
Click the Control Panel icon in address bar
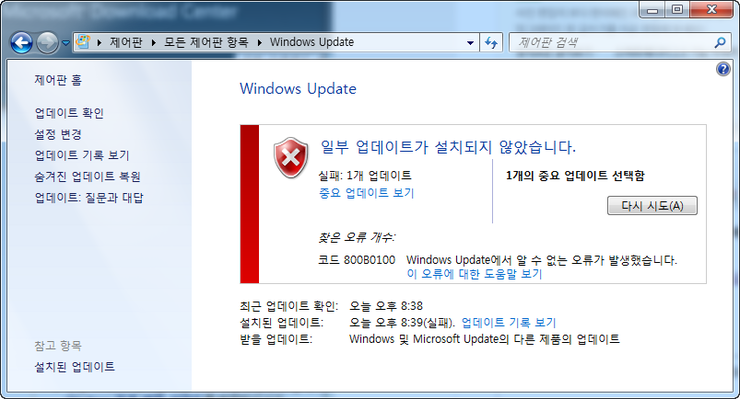83,42
